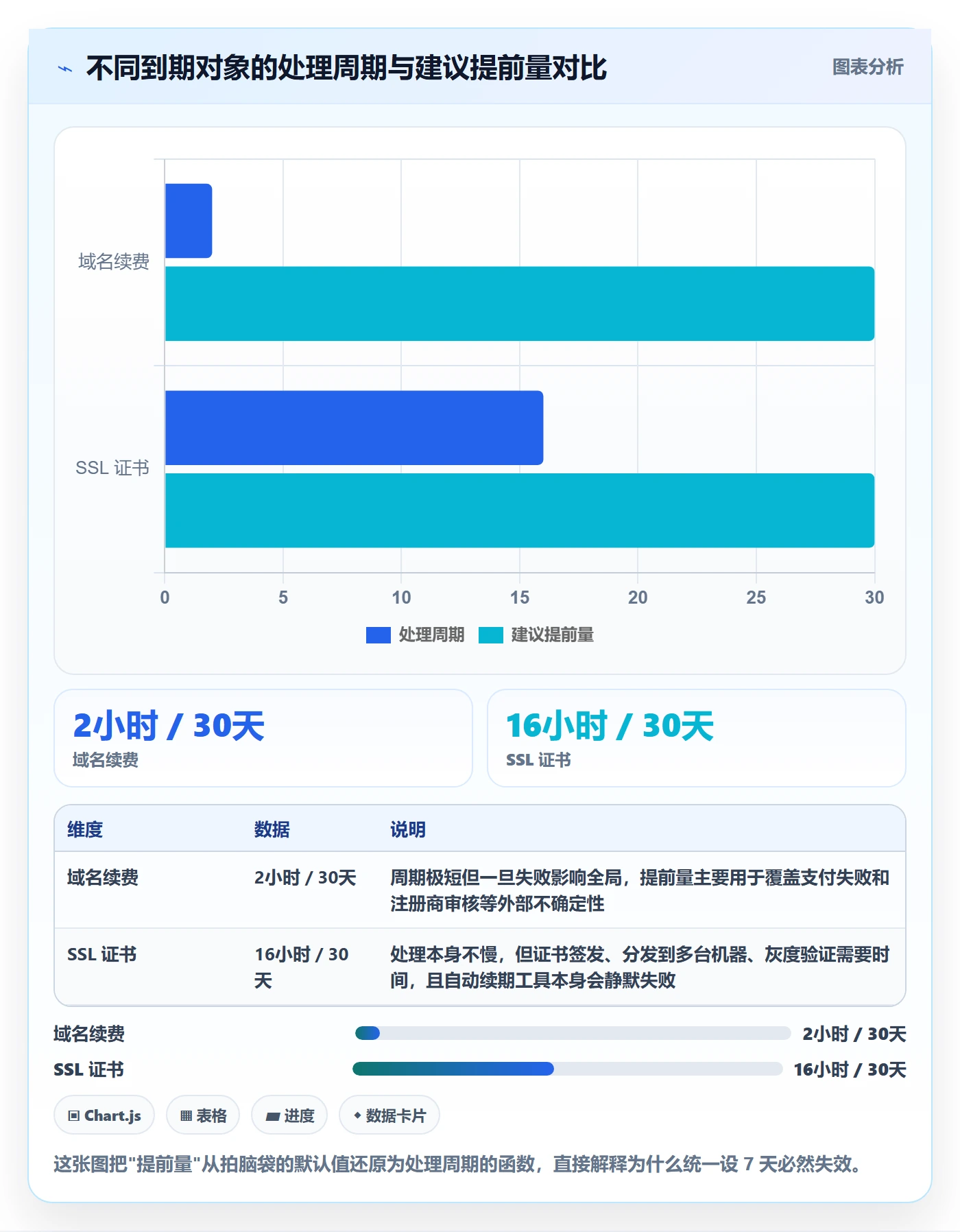Click the x-axis tick label 15
The width and height of the screenshot is (960, 1232).
pyautogui.click(x=520, y=597)
